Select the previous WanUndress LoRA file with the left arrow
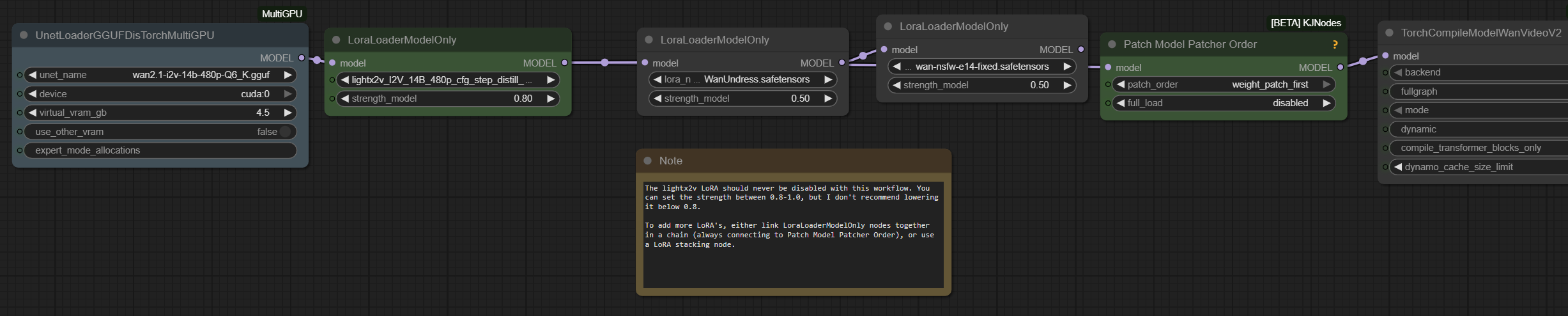Image resolution: width=1568 pixels, height=316 pixels. pos(657,79)
